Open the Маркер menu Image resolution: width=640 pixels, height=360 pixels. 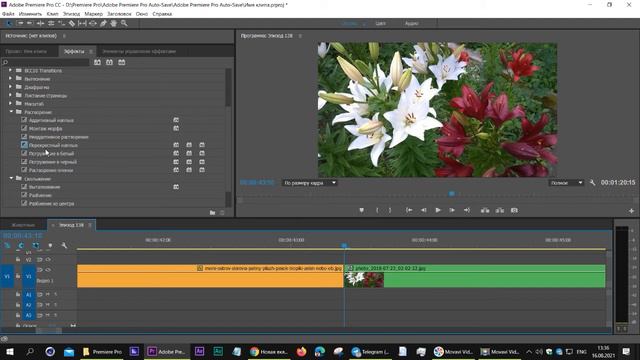[x=93, y=14]
